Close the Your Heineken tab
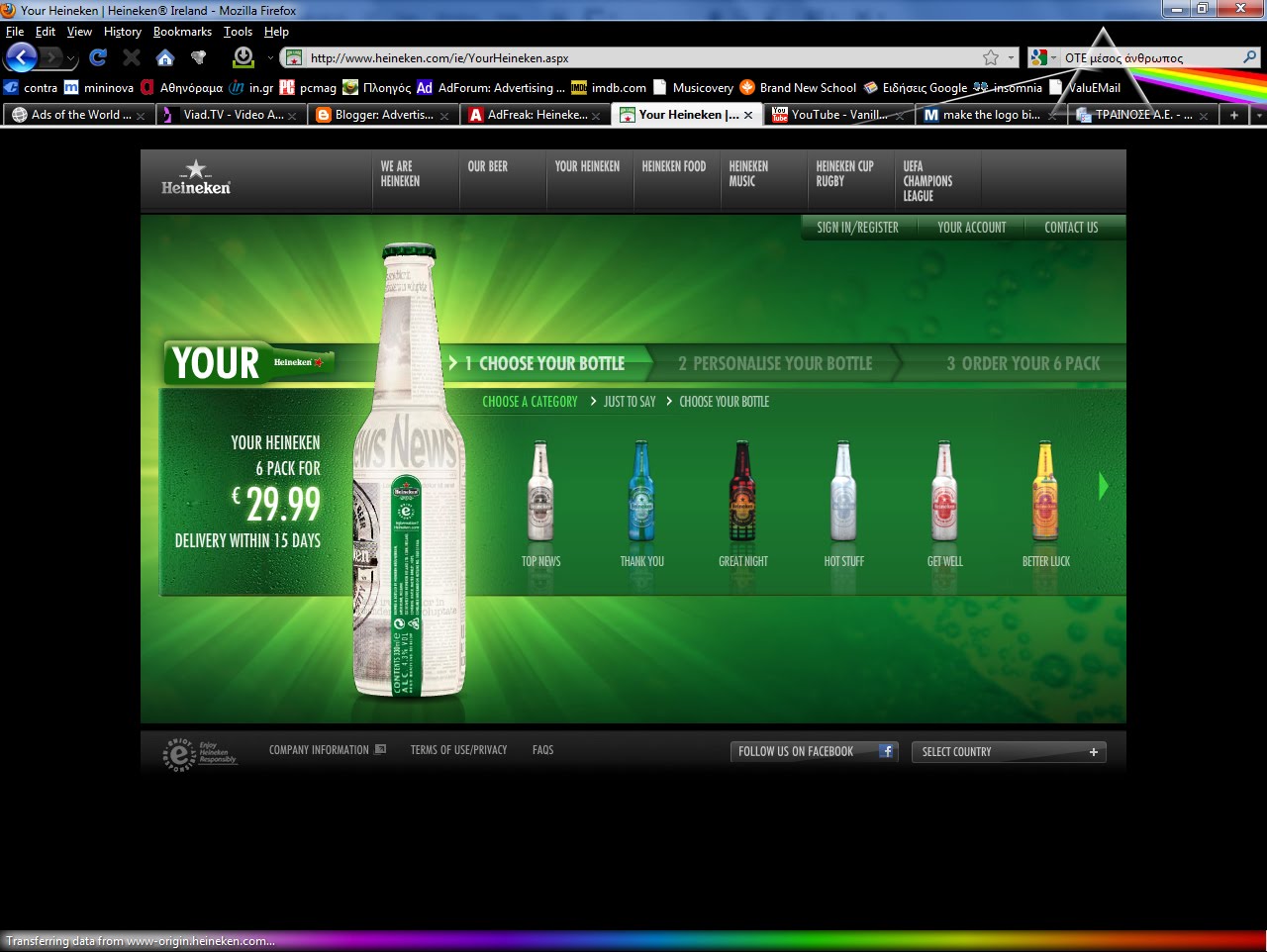Viewport: 1267px width, 952px height. [x=748, y=115]
